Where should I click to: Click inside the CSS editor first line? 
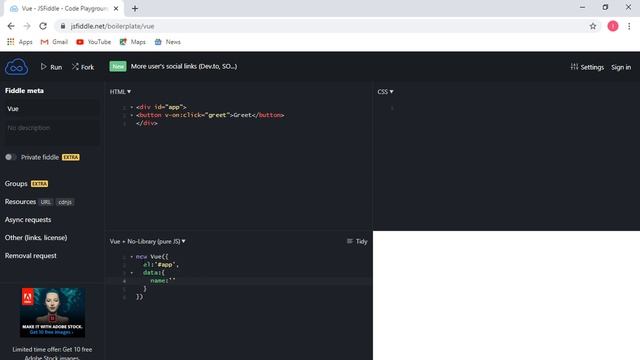[506, 108]
